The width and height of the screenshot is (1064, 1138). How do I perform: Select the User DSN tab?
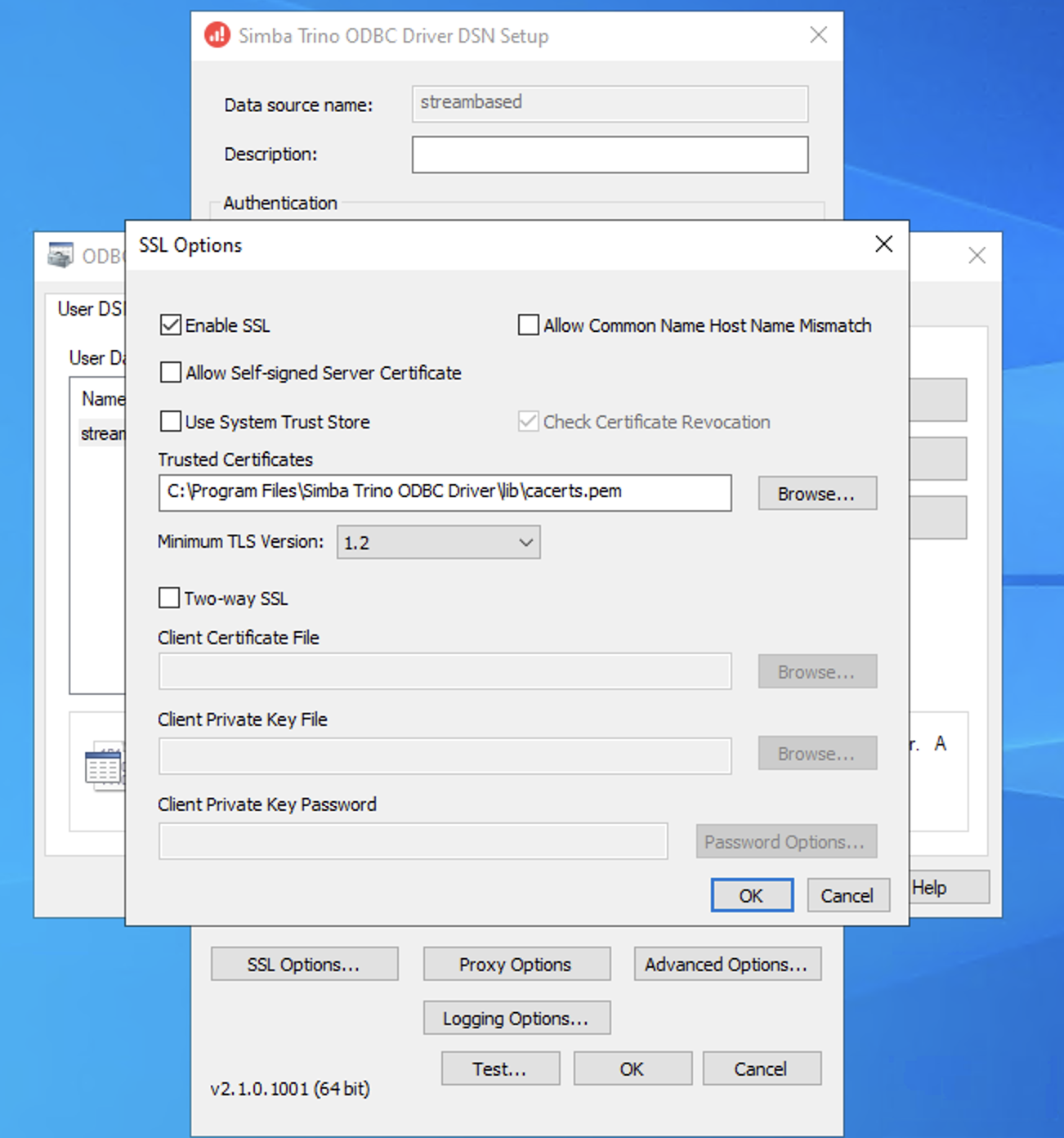coord(90,309)
